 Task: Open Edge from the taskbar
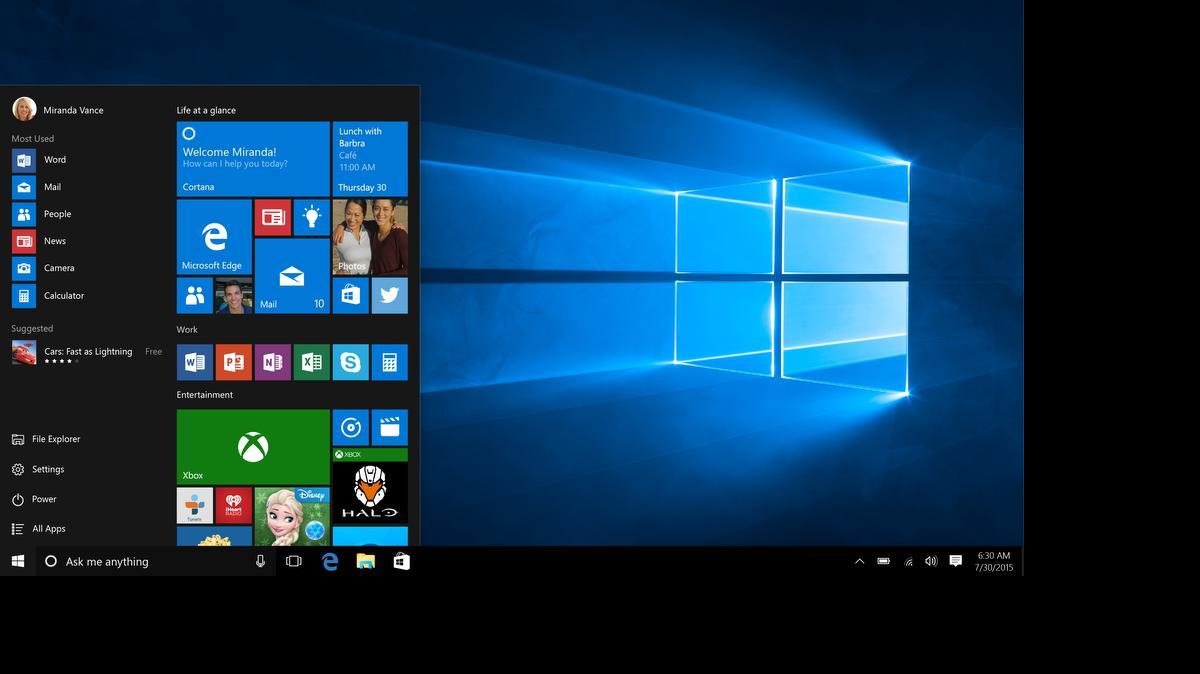click(x=330, y=561)
